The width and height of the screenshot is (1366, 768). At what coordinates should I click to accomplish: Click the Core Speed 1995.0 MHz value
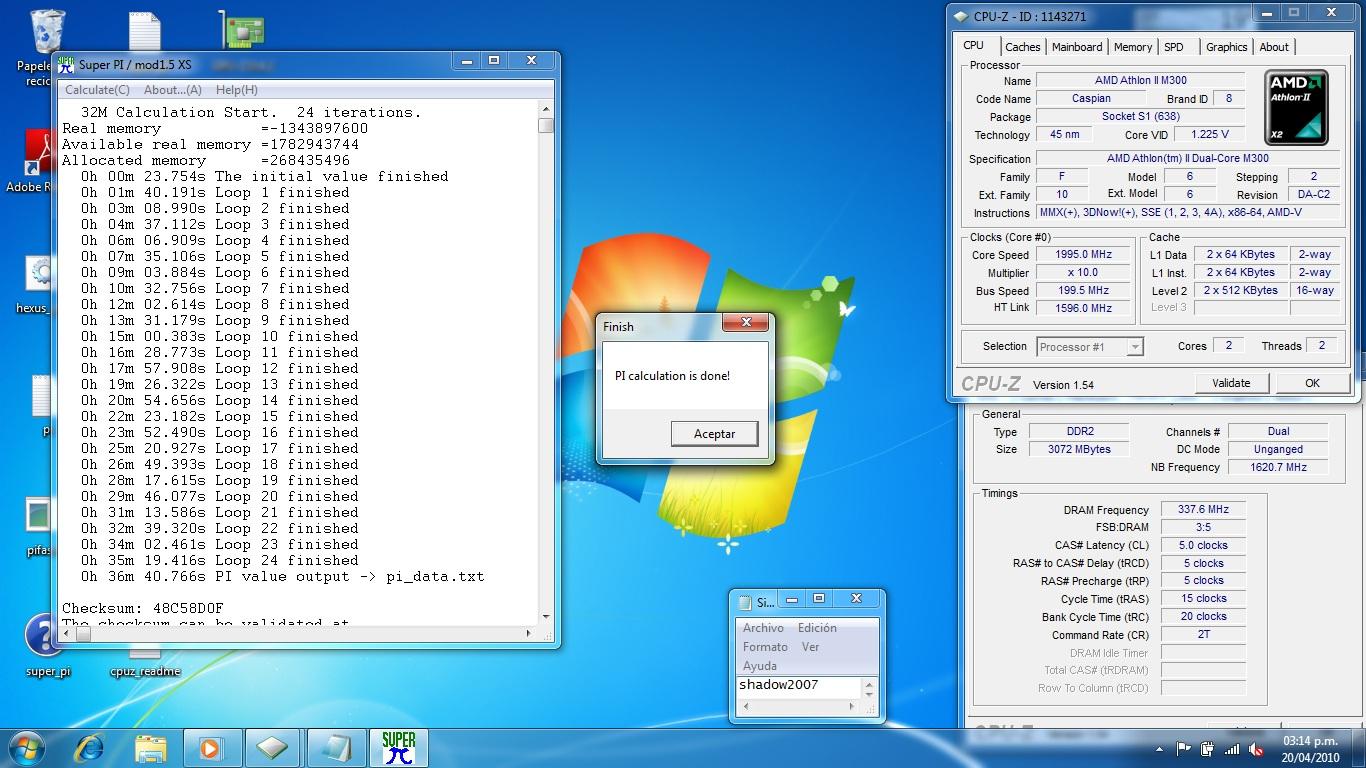tap(1082, 255)
